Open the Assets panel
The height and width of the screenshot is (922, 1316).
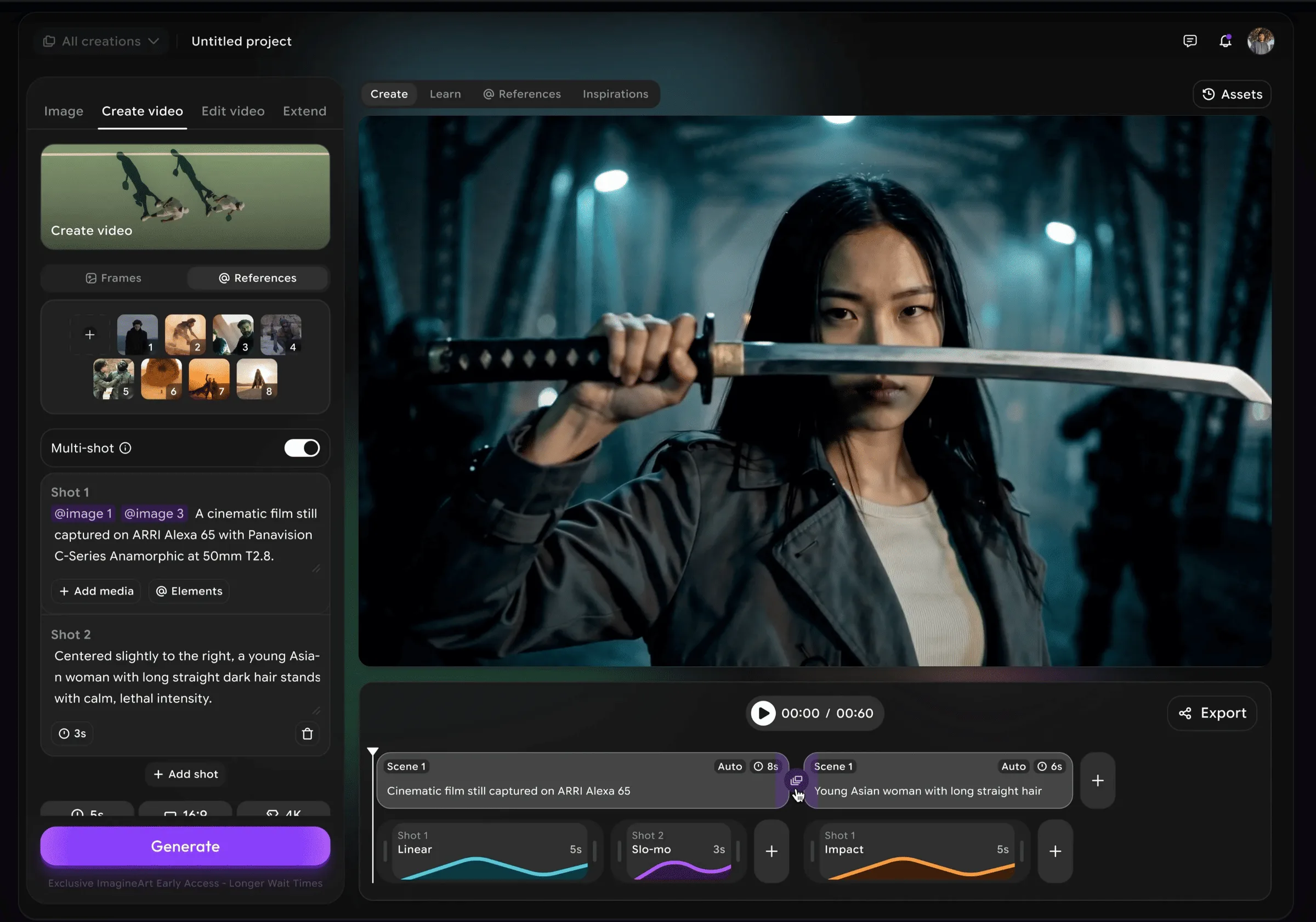coord(1232,94)
